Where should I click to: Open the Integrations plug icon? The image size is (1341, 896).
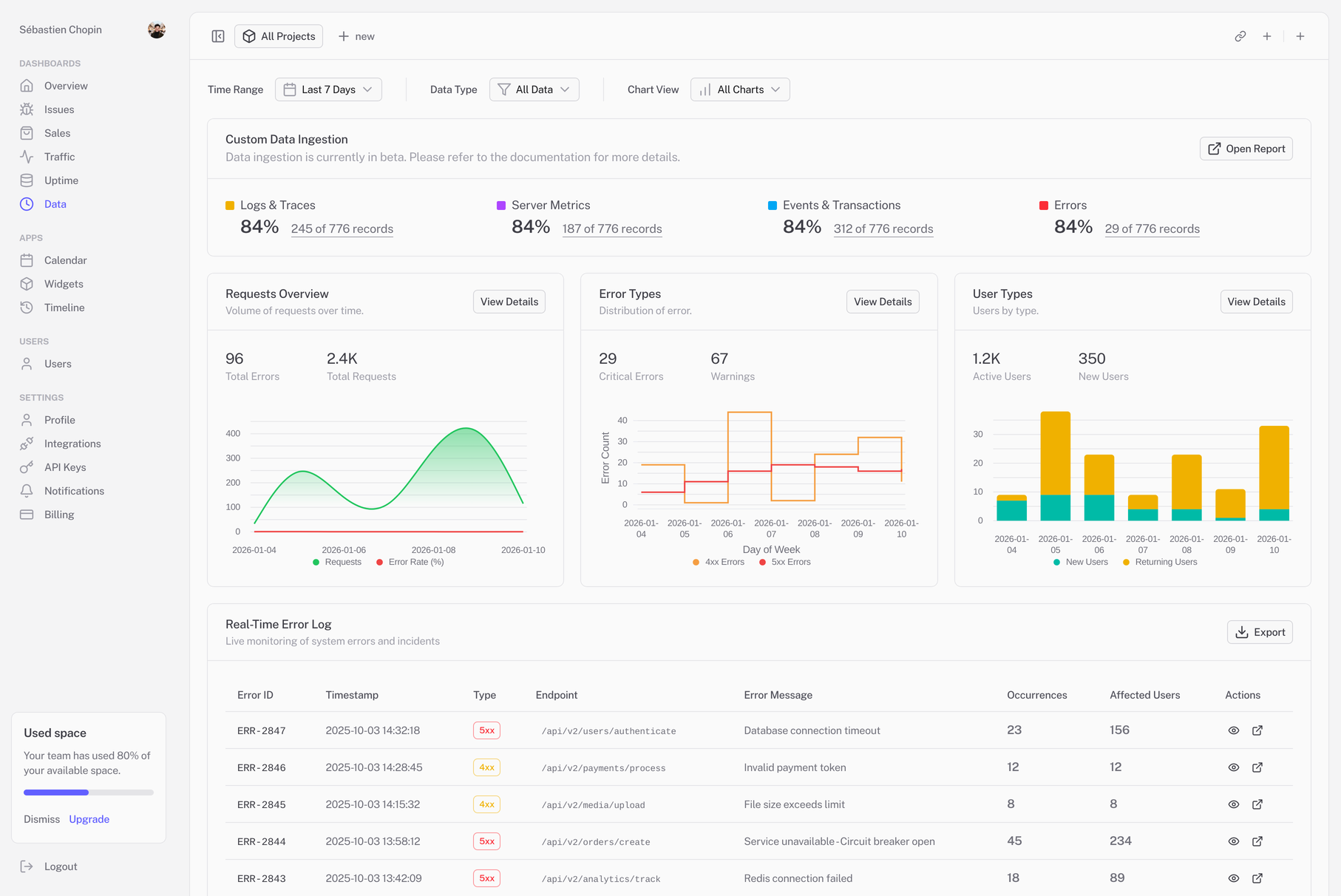coord(27,444)
